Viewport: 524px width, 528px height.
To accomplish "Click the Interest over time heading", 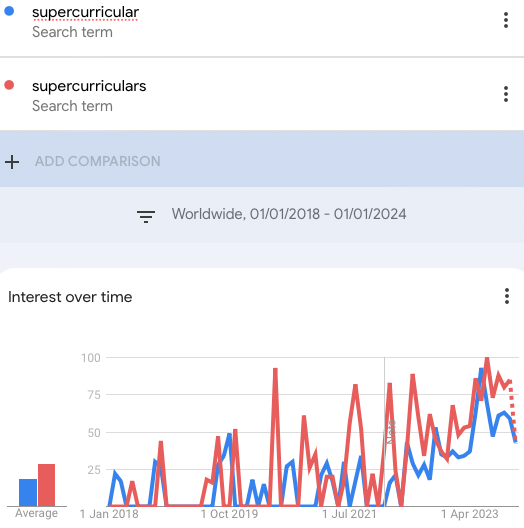I will coord(70,297).
